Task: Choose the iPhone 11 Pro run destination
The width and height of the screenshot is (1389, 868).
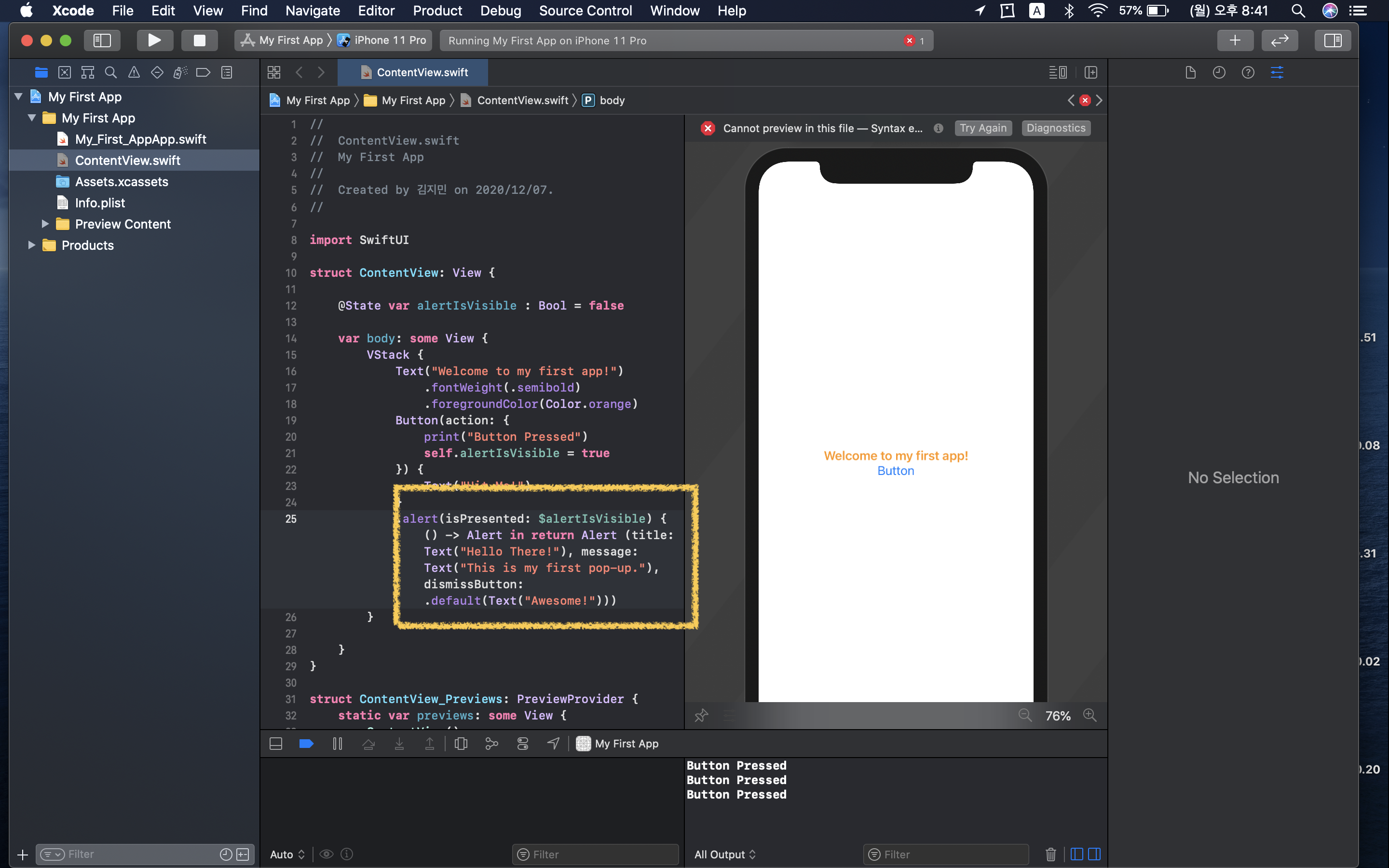Action: pyautogui.click(x=382, y=40)
